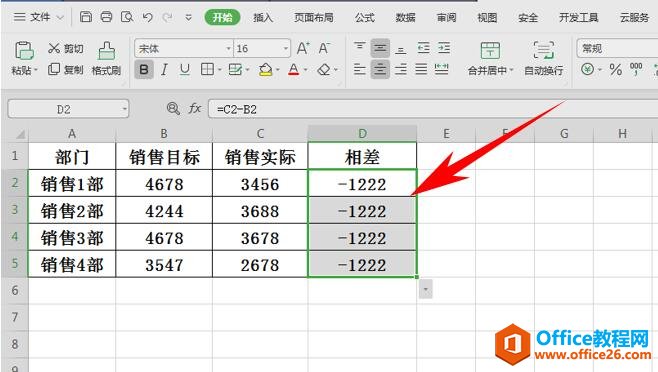The width and height of the screenshot is (658, 372).
Task: Open Print Preview icon
Action: pyautogui.click(x=127, y=17)
